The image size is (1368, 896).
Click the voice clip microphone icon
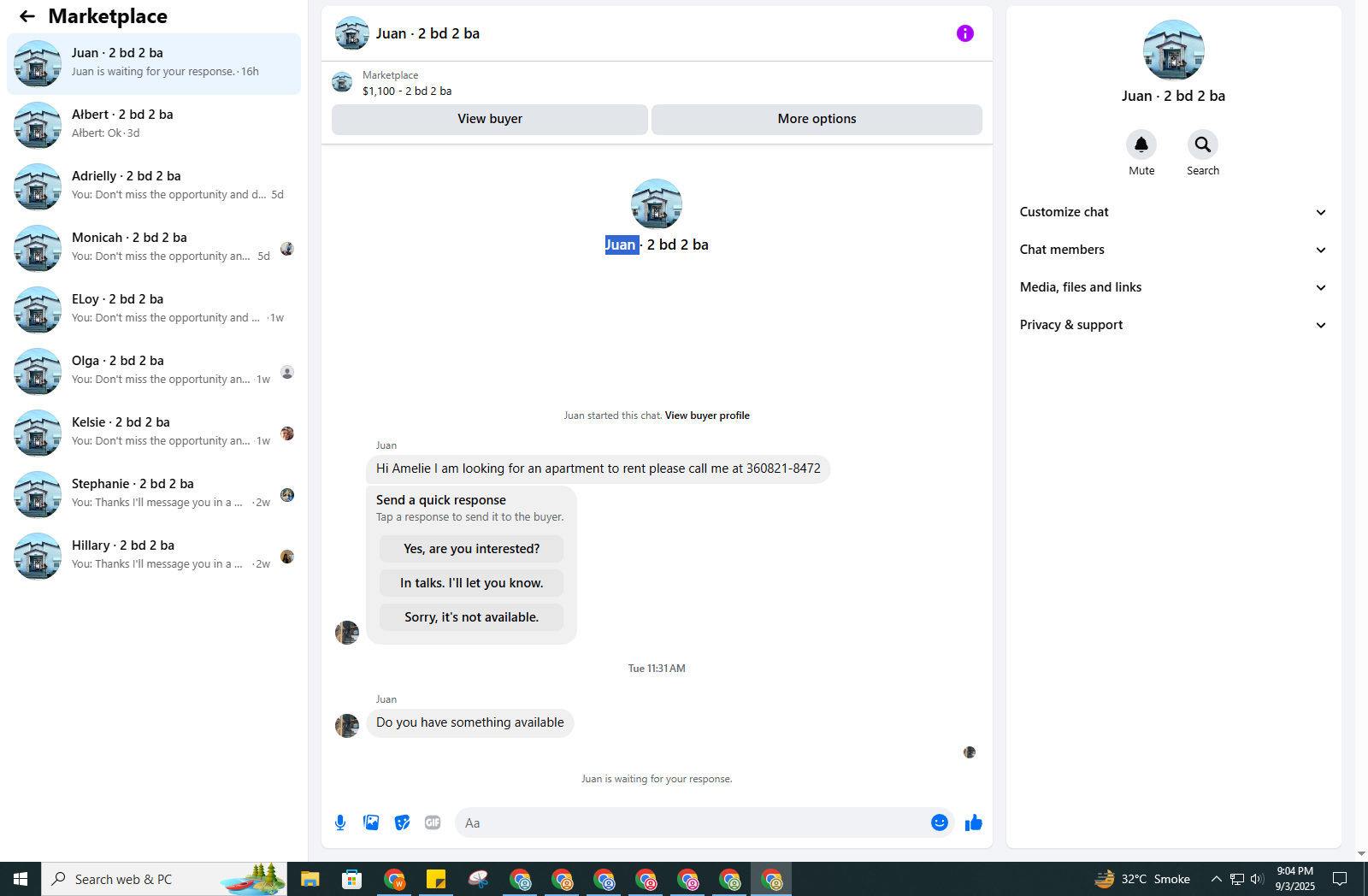340,822
